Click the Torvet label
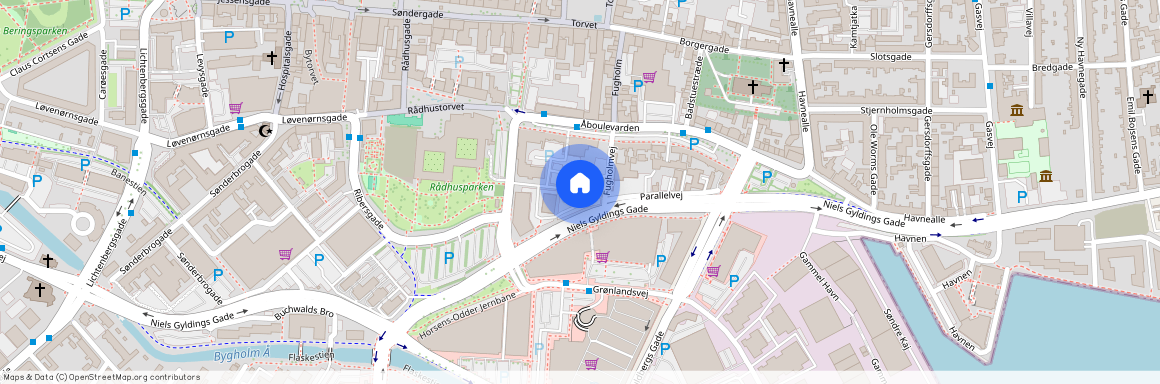Viewport: 1160px width, 384px height. coord(584,24)
